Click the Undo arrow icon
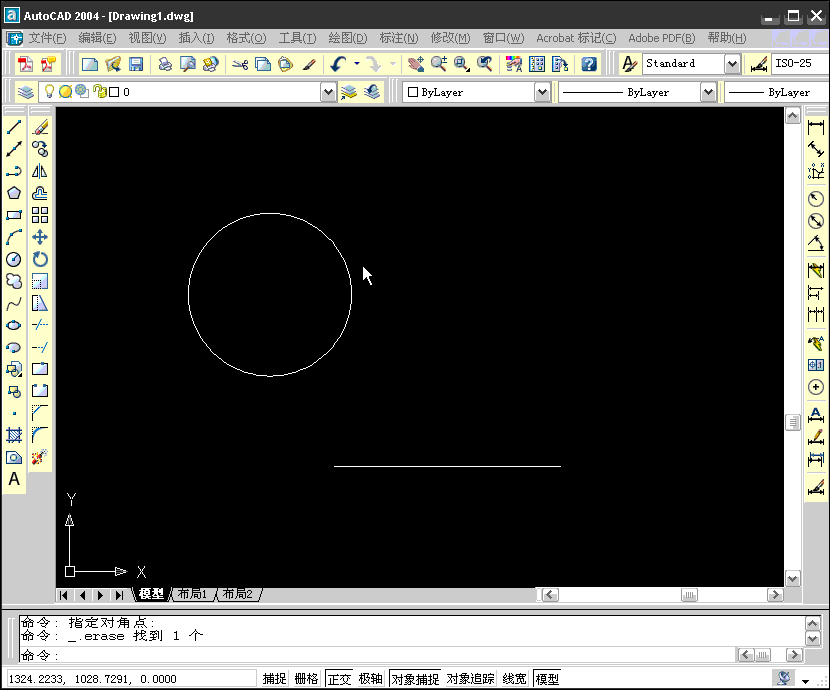 [x=338, y=64]
